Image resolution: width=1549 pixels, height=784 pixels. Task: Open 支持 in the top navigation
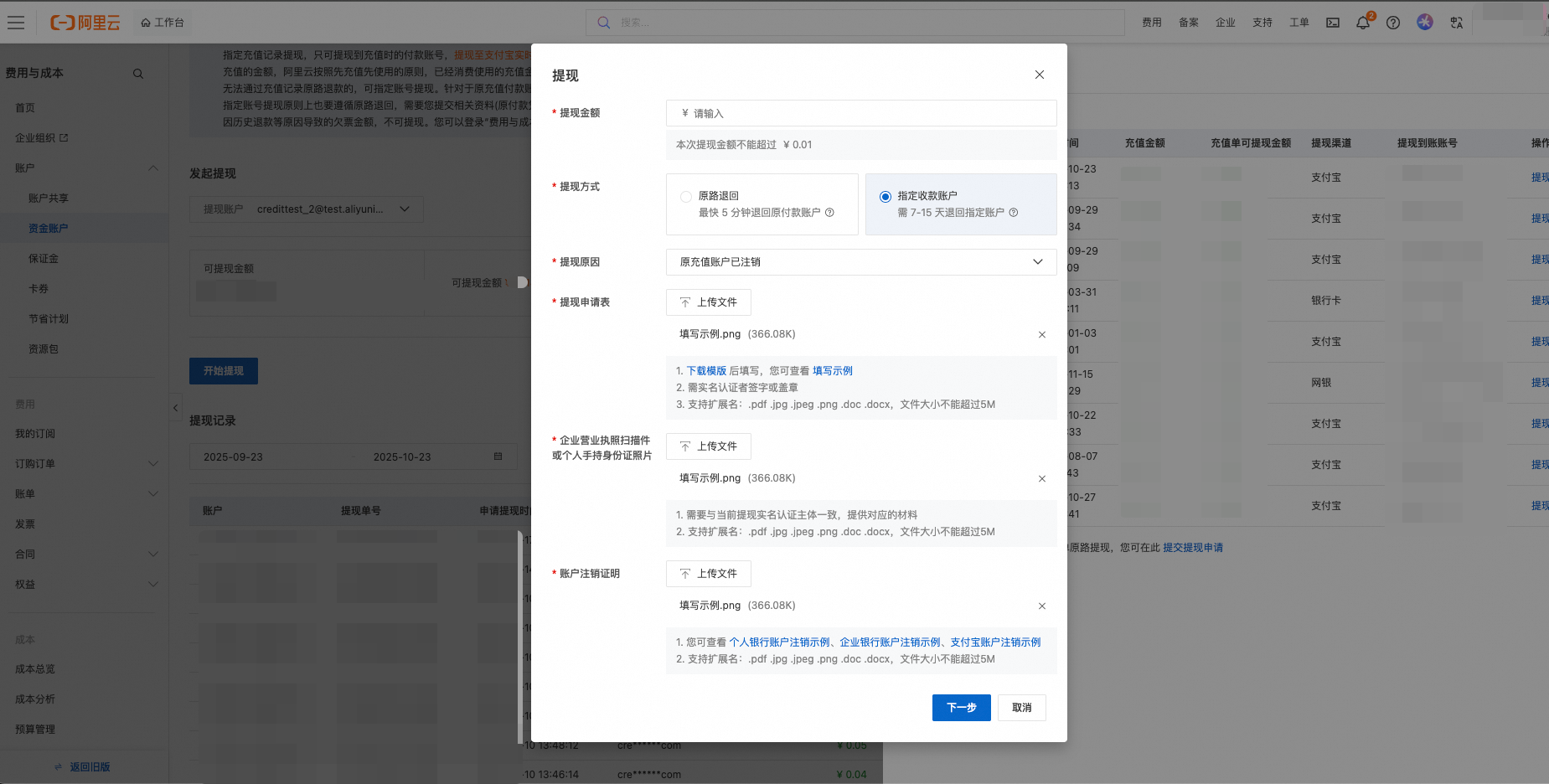(1262, 23)
